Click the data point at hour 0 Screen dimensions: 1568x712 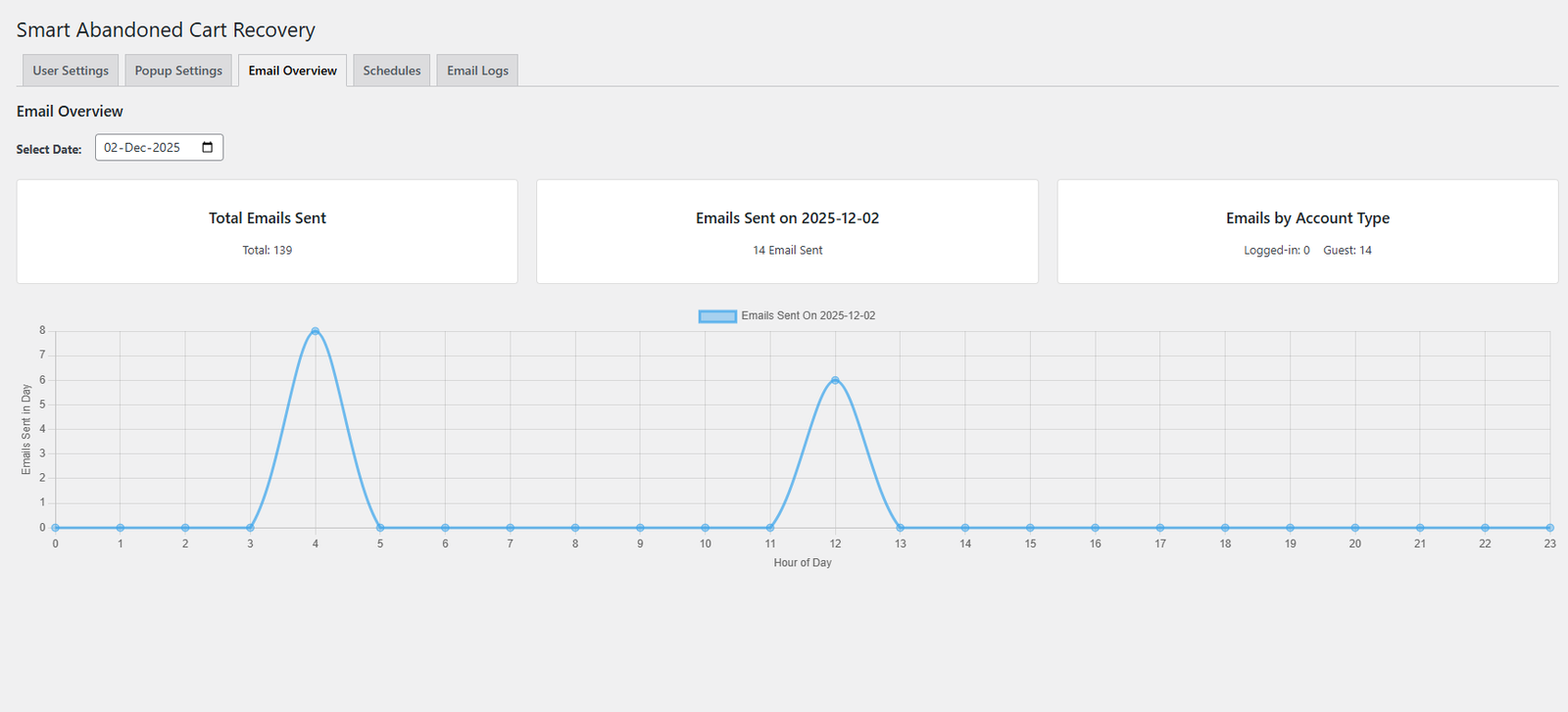coord(56,528)
